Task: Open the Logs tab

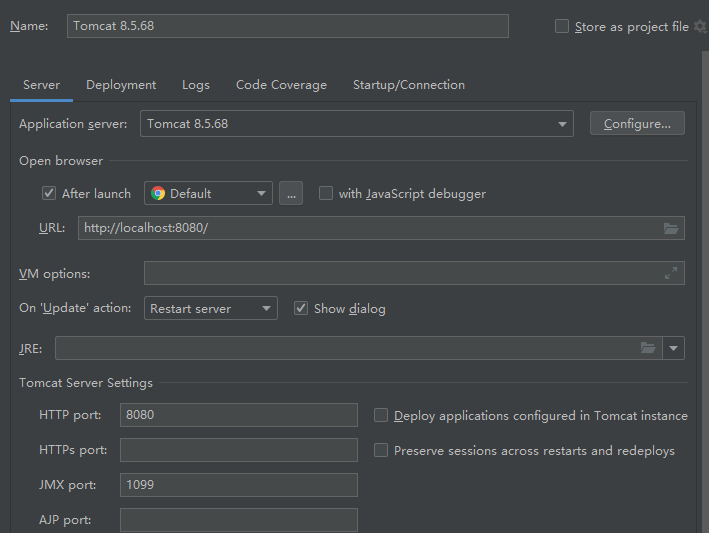Action: click(196, 85)
